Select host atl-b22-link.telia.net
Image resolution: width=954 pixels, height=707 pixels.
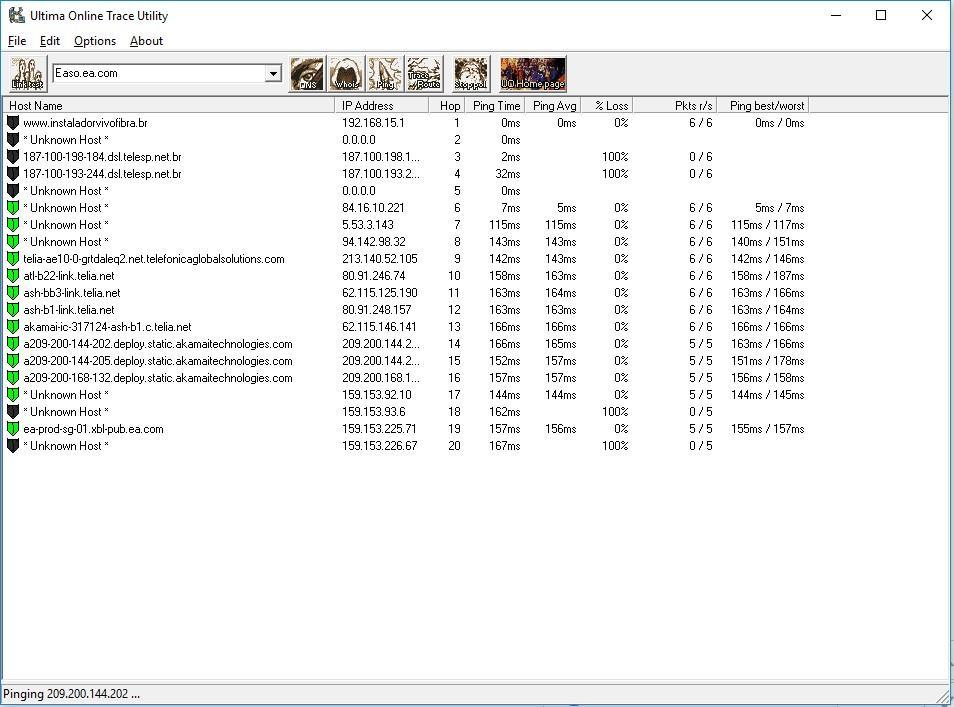coord(69,276)
